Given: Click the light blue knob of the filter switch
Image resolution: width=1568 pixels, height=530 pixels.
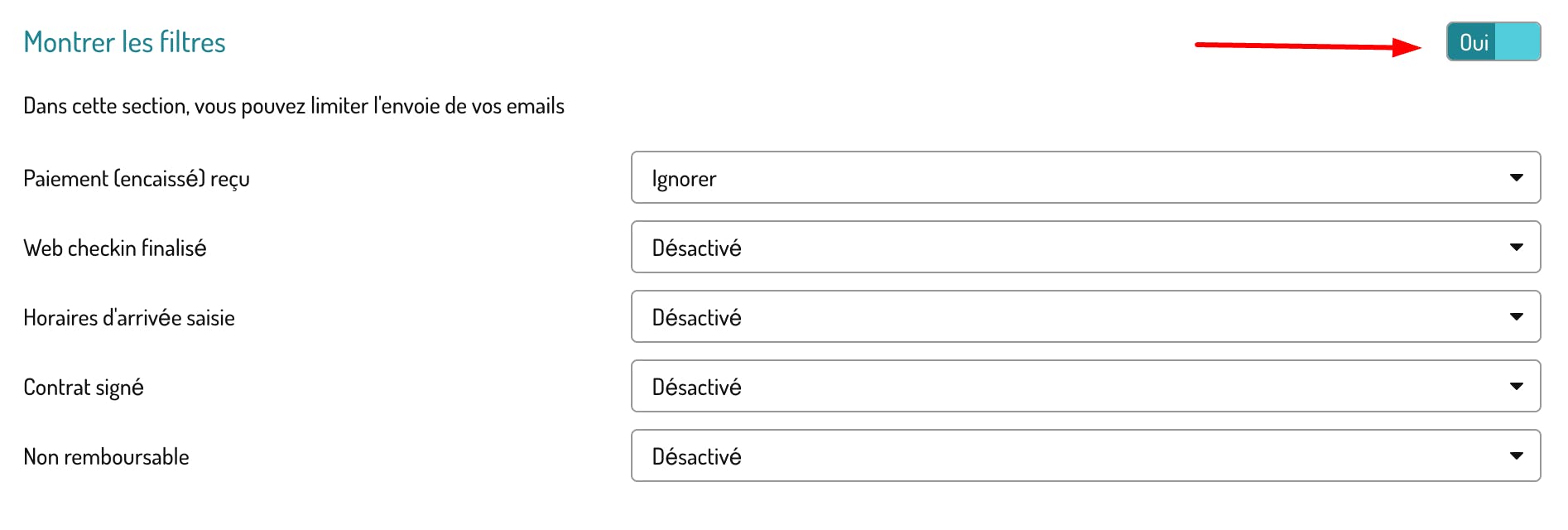Looking at the screenshot, I should point(1518,41).
